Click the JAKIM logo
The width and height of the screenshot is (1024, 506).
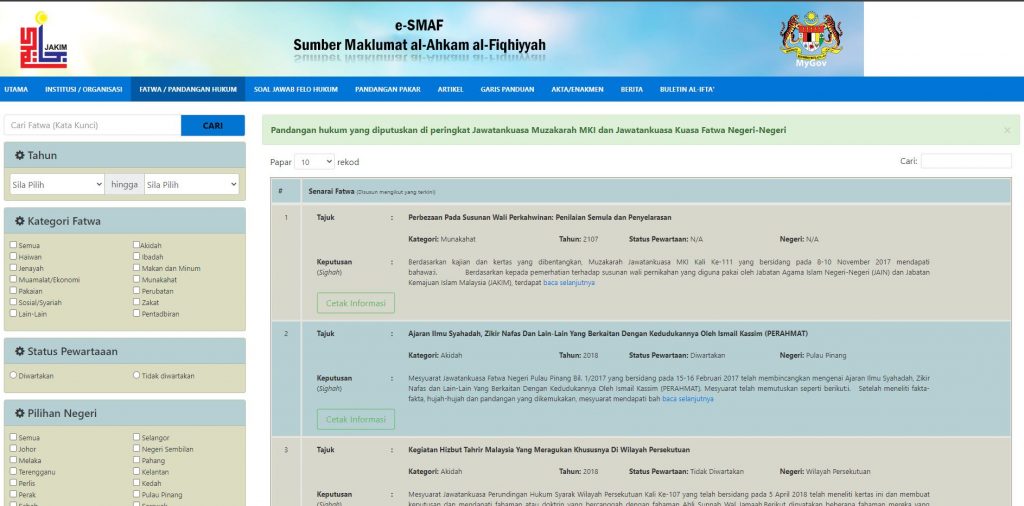point(43,40)
